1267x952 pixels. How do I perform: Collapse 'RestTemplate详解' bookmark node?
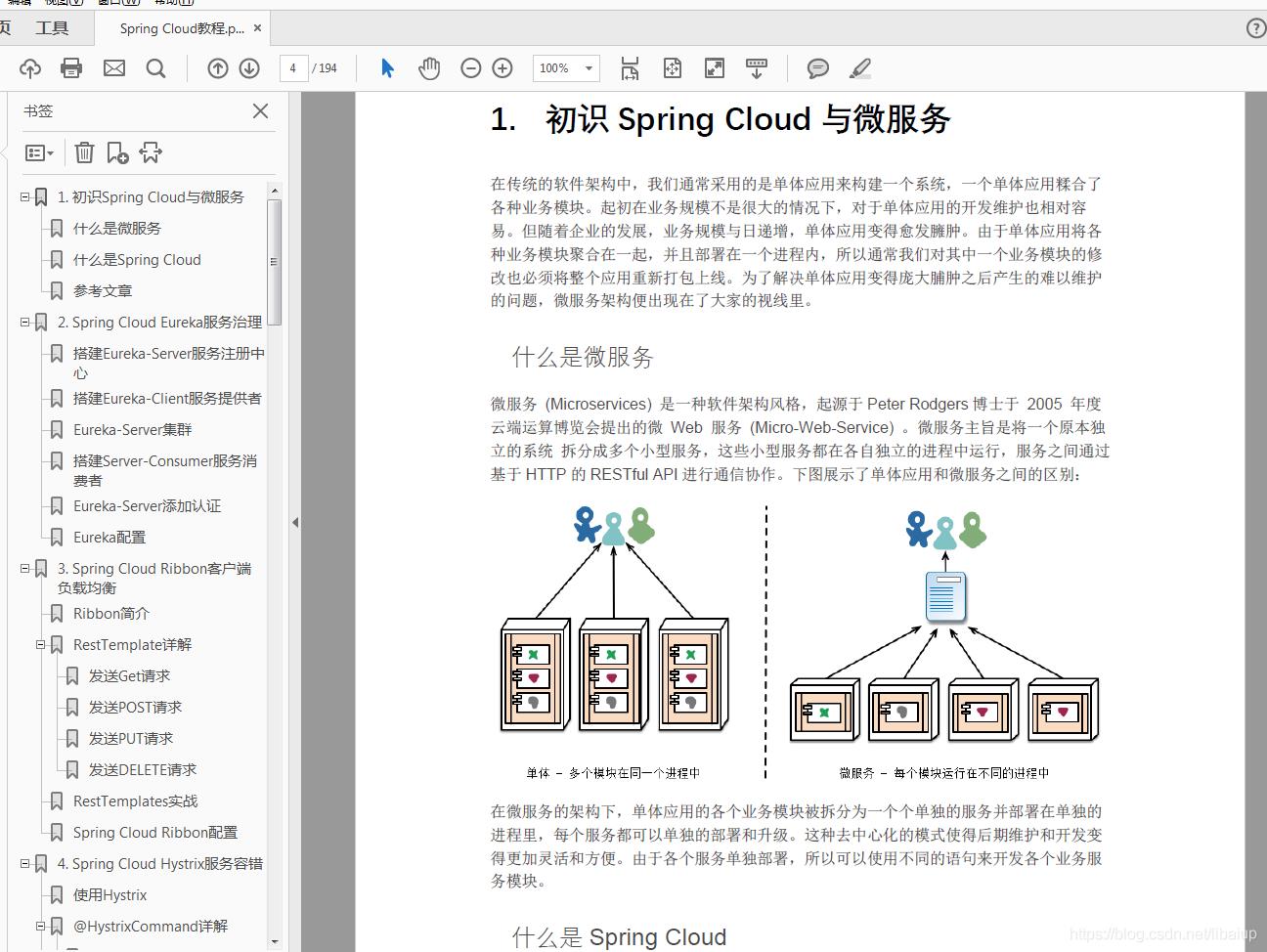click(41, 644)
